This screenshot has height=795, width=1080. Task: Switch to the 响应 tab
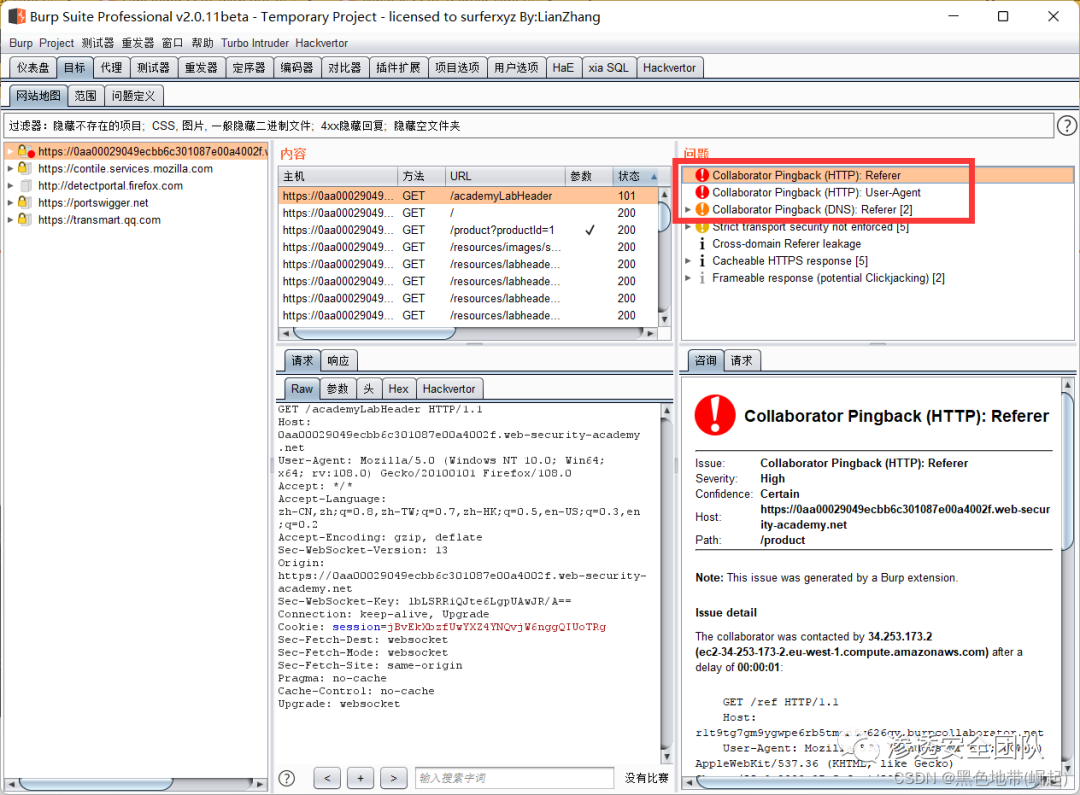(x=338, y=360)
